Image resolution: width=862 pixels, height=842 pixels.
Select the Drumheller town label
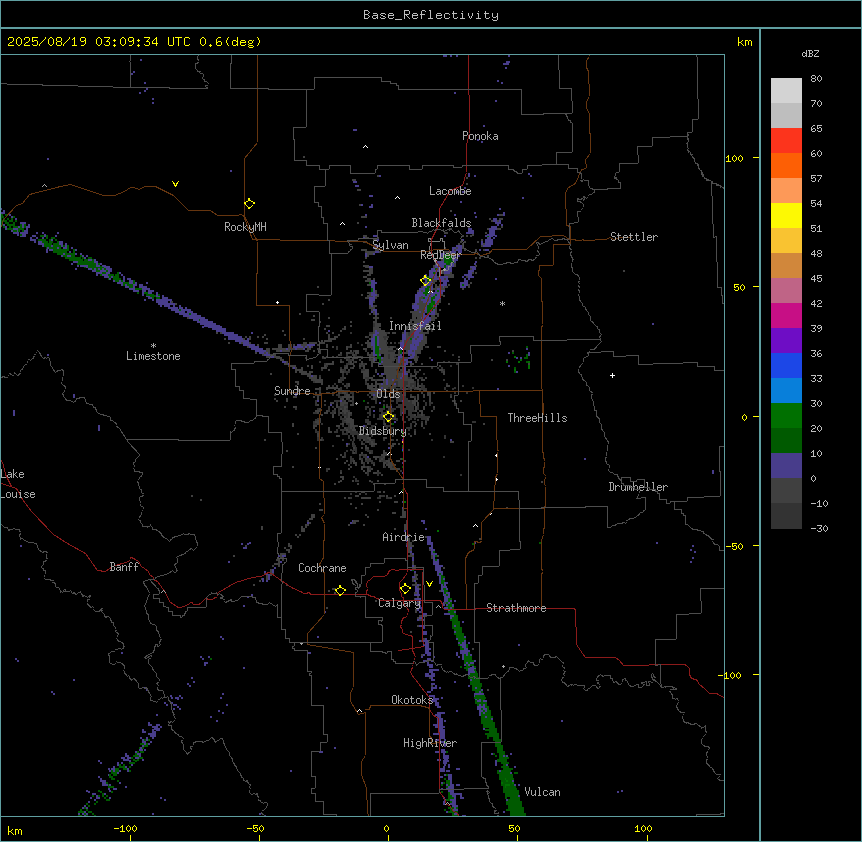[x=638, y=487]
